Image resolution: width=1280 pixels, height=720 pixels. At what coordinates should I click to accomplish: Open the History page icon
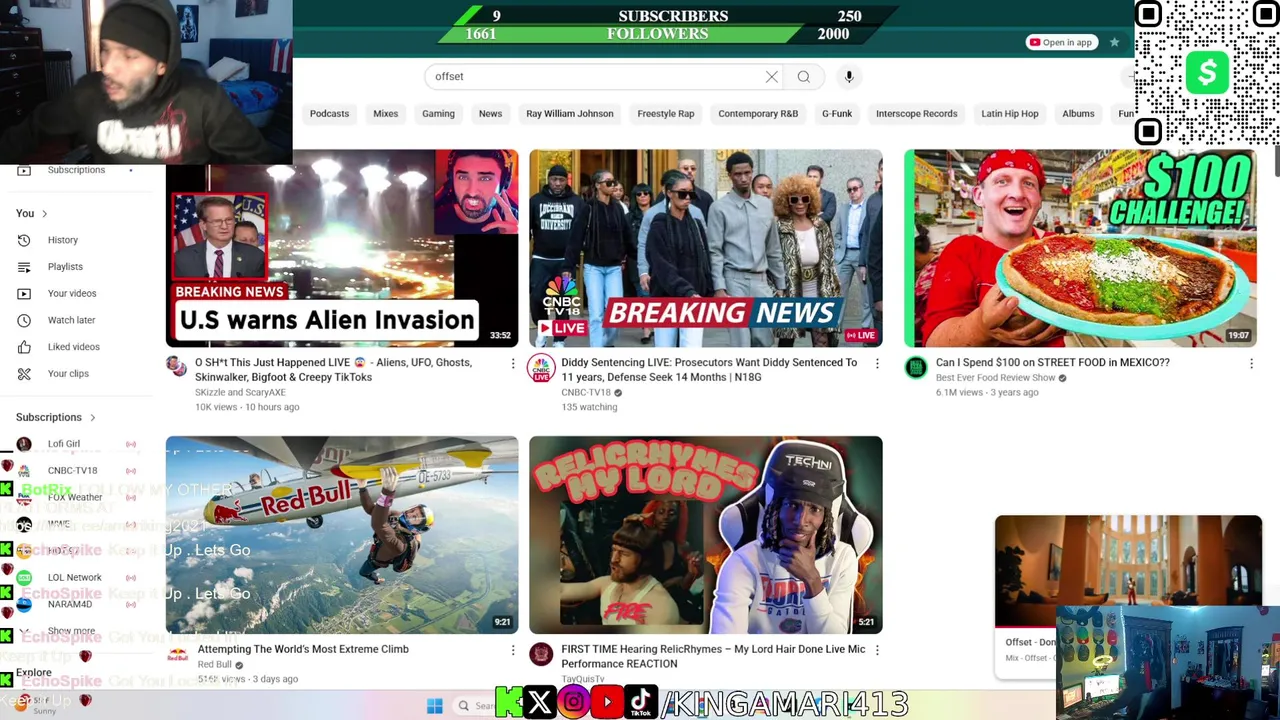click(24, 240)
